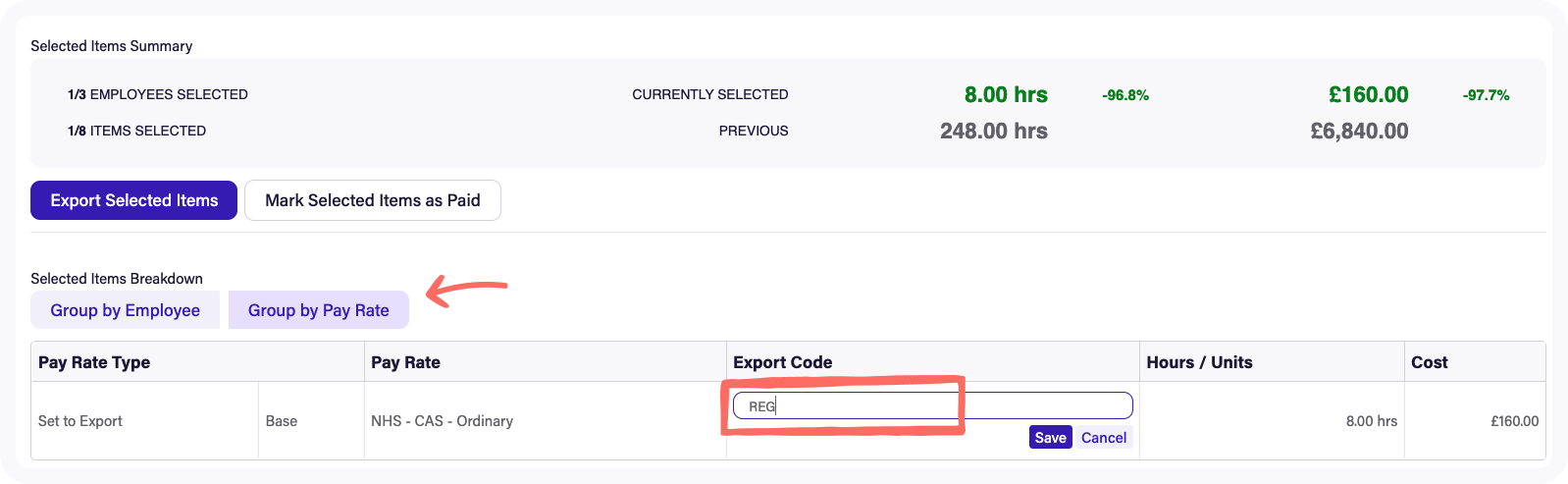Cancel export code editing

pos(1103,438)
